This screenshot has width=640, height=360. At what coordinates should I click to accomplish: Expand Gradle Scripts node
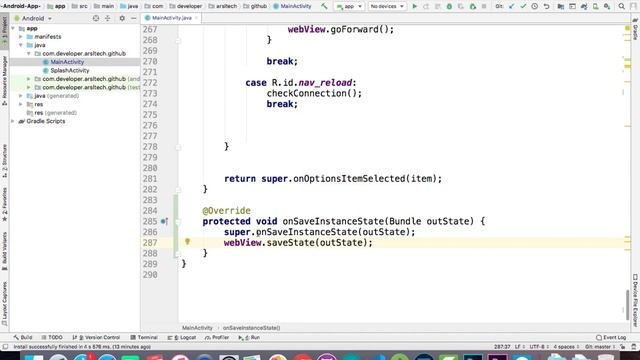[x=13, y=121]
